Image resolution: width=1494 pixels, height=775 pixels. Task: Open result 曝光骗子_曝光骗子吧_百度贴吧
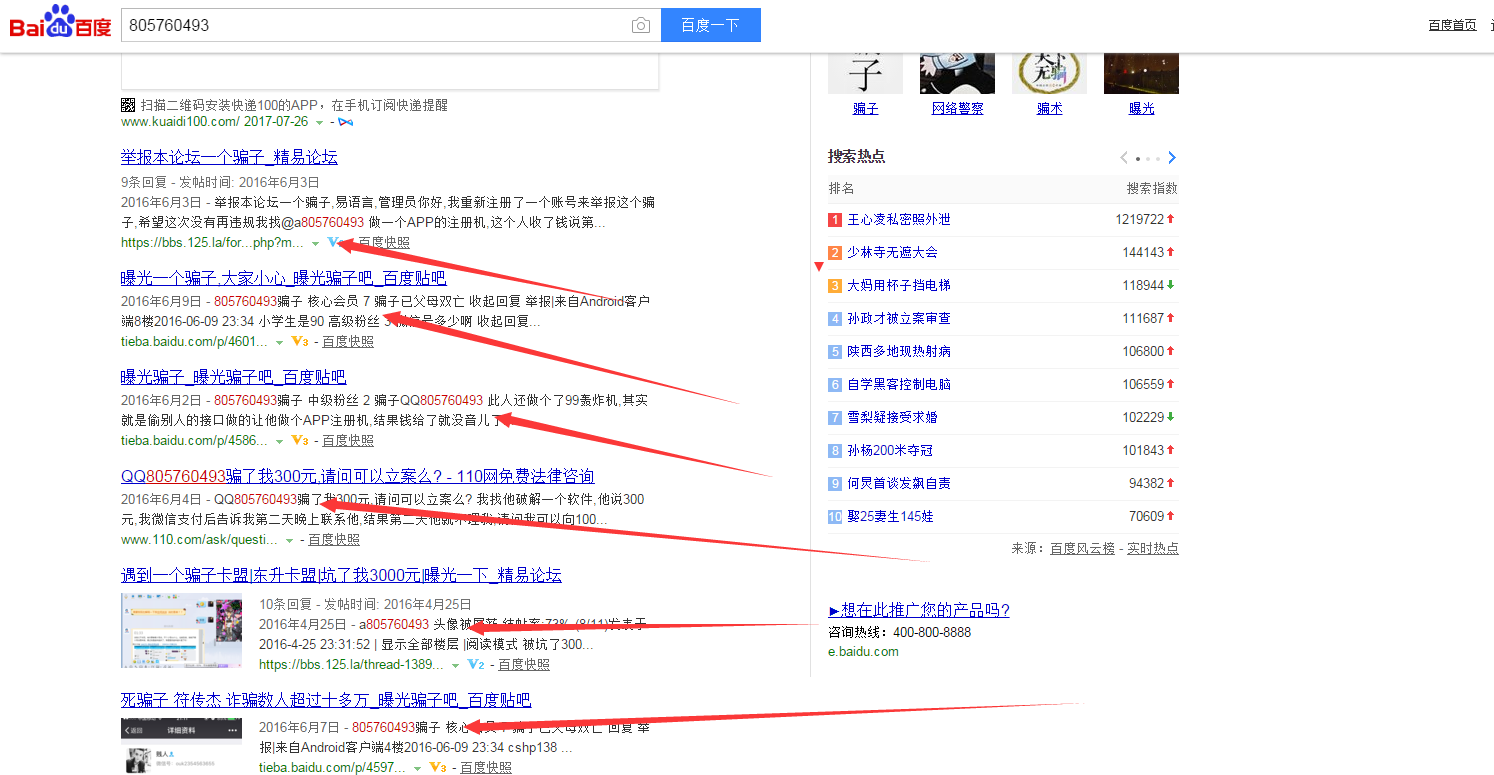[233, 377]
